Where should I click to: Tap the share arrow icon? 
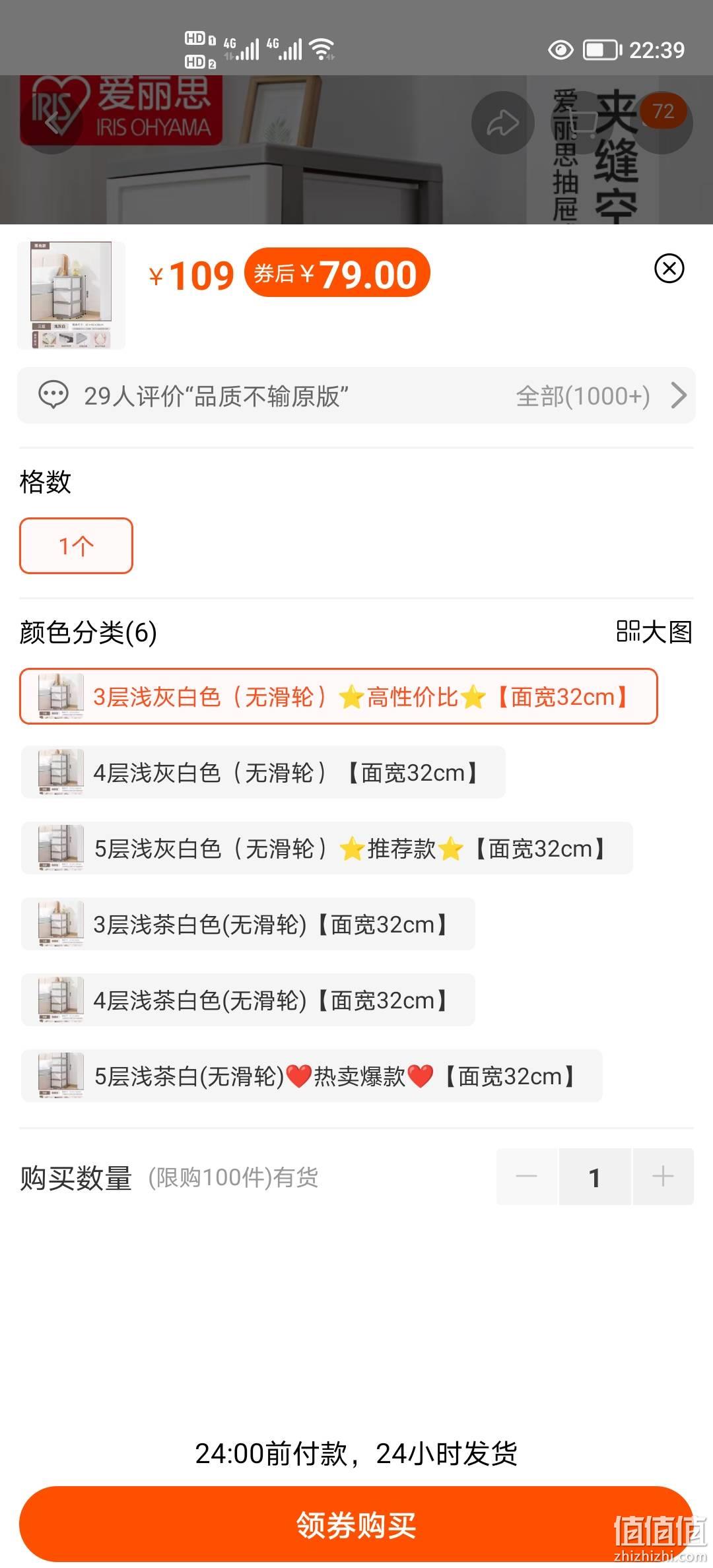pyautogui.click(x=503, y=123)
